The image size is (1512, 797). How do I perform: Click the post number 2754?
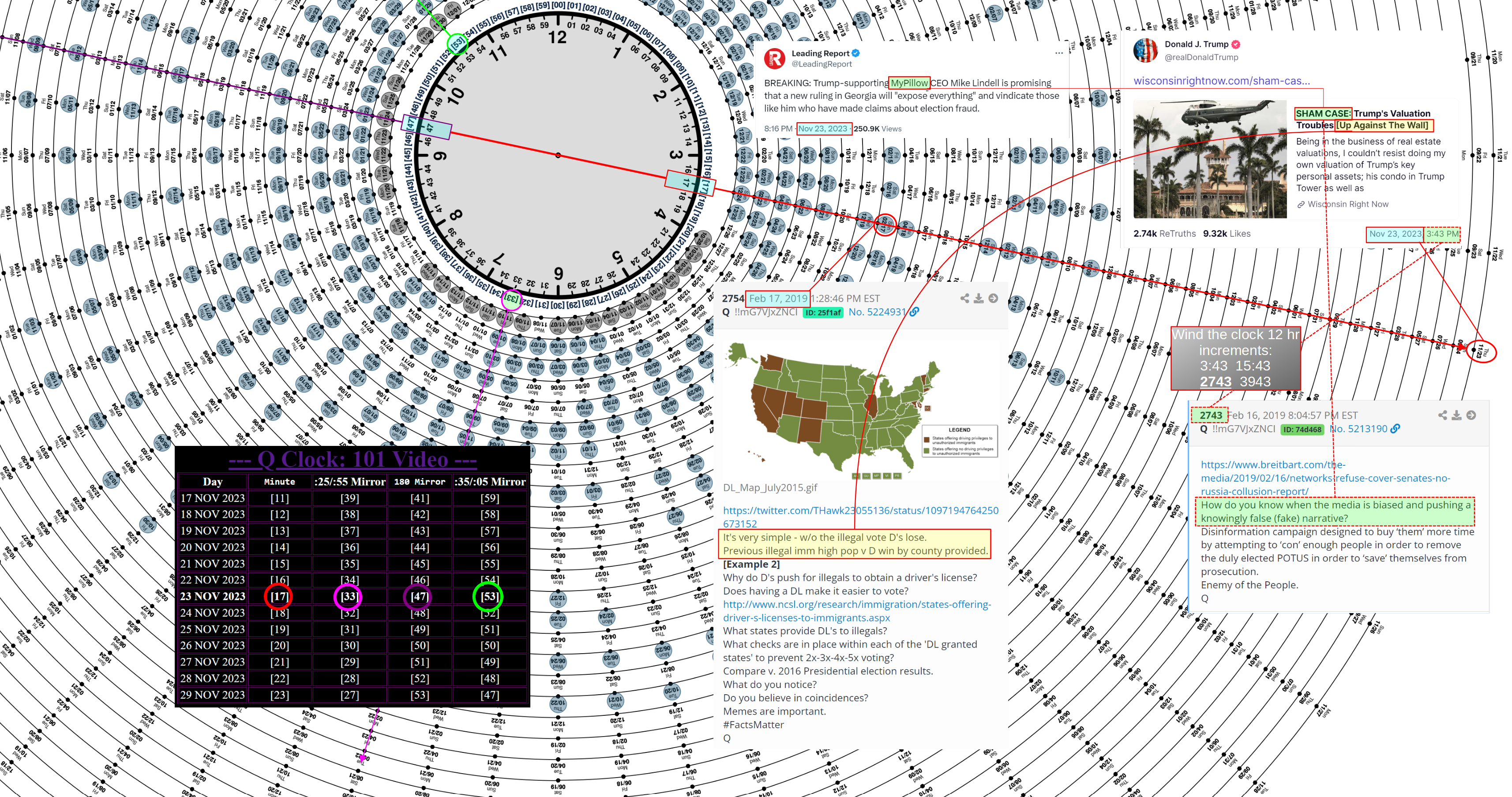point(733,299)
